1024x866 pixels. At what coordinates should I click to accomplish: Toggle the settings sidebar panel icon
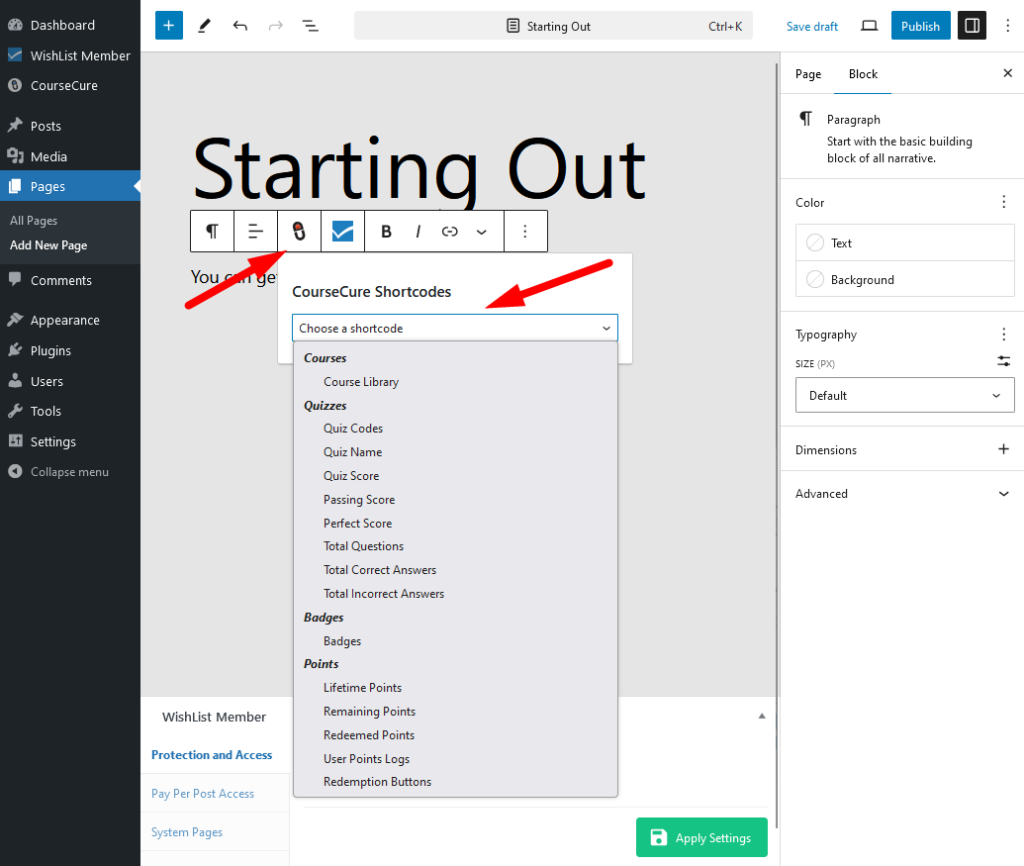coord(972,26)
